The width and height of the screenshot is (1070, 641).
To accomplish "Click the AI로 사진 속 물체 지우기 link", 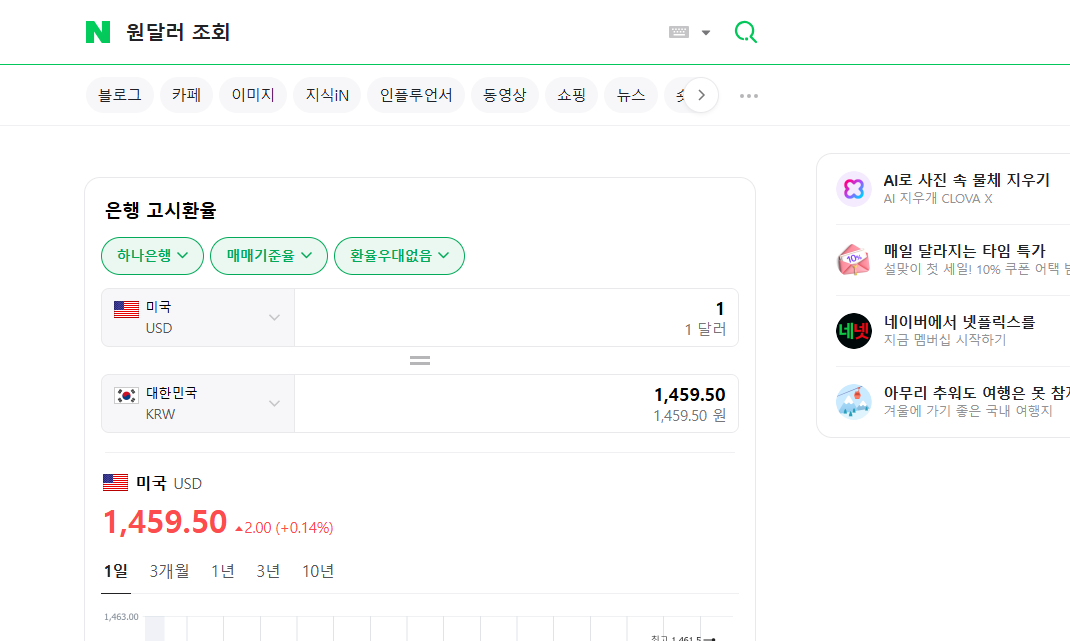I will tap(963, 180).
